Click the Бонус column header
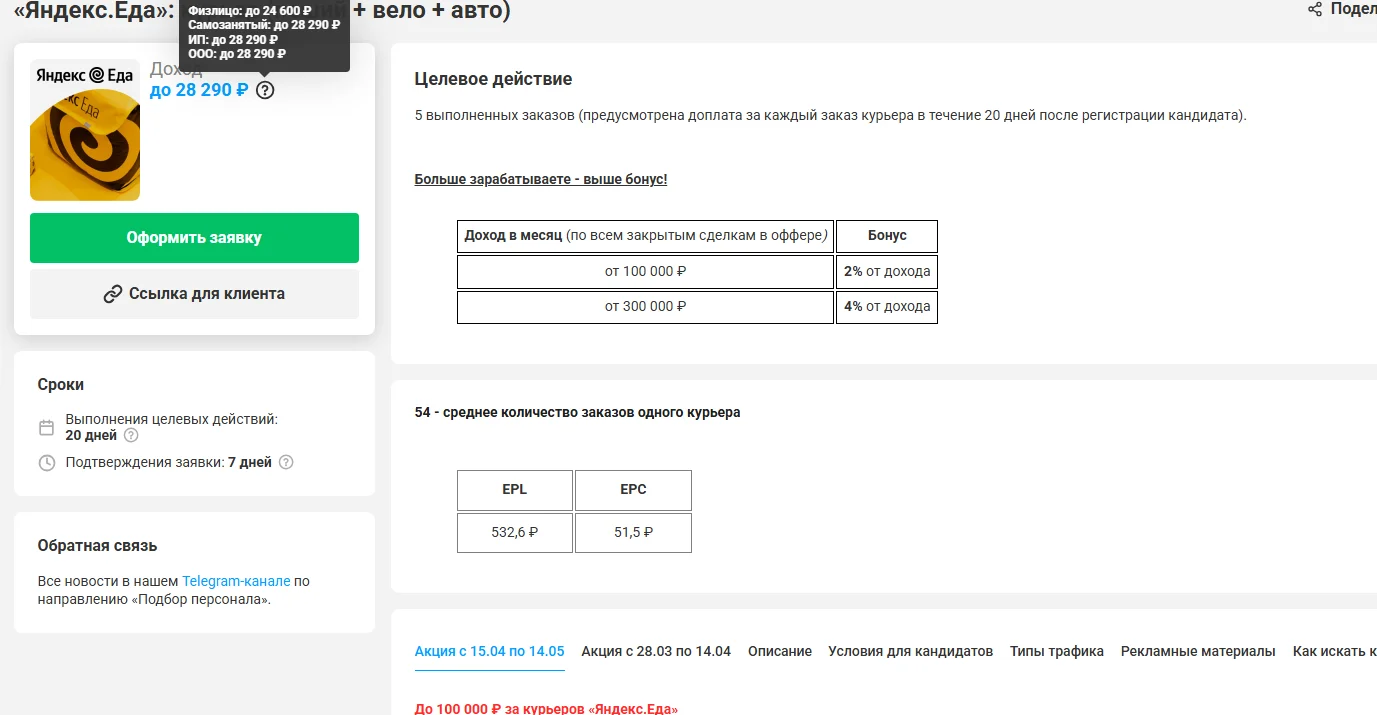Screen dimensions: 1377x715 pyautogui.click(x=887, y=236)
